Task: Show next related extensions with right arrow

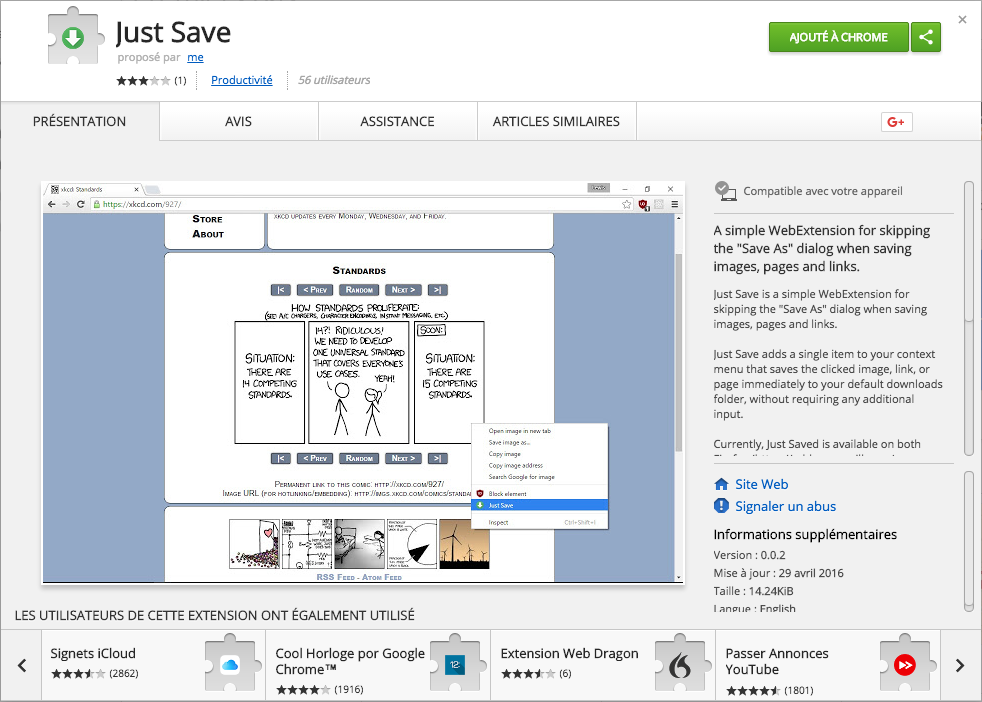Action: click(x=959, y=665)
